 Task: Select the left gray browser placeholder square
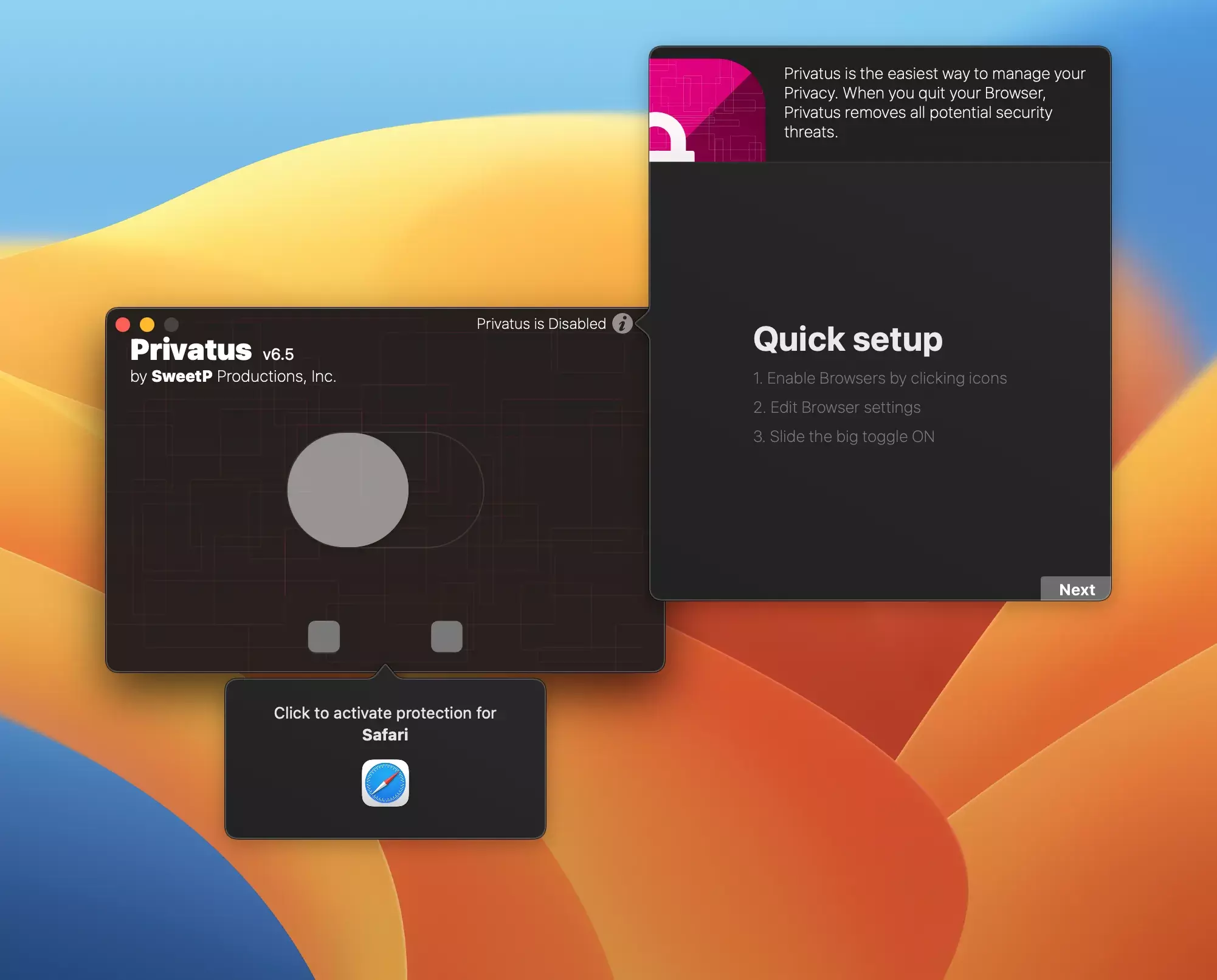coord(323,637)
